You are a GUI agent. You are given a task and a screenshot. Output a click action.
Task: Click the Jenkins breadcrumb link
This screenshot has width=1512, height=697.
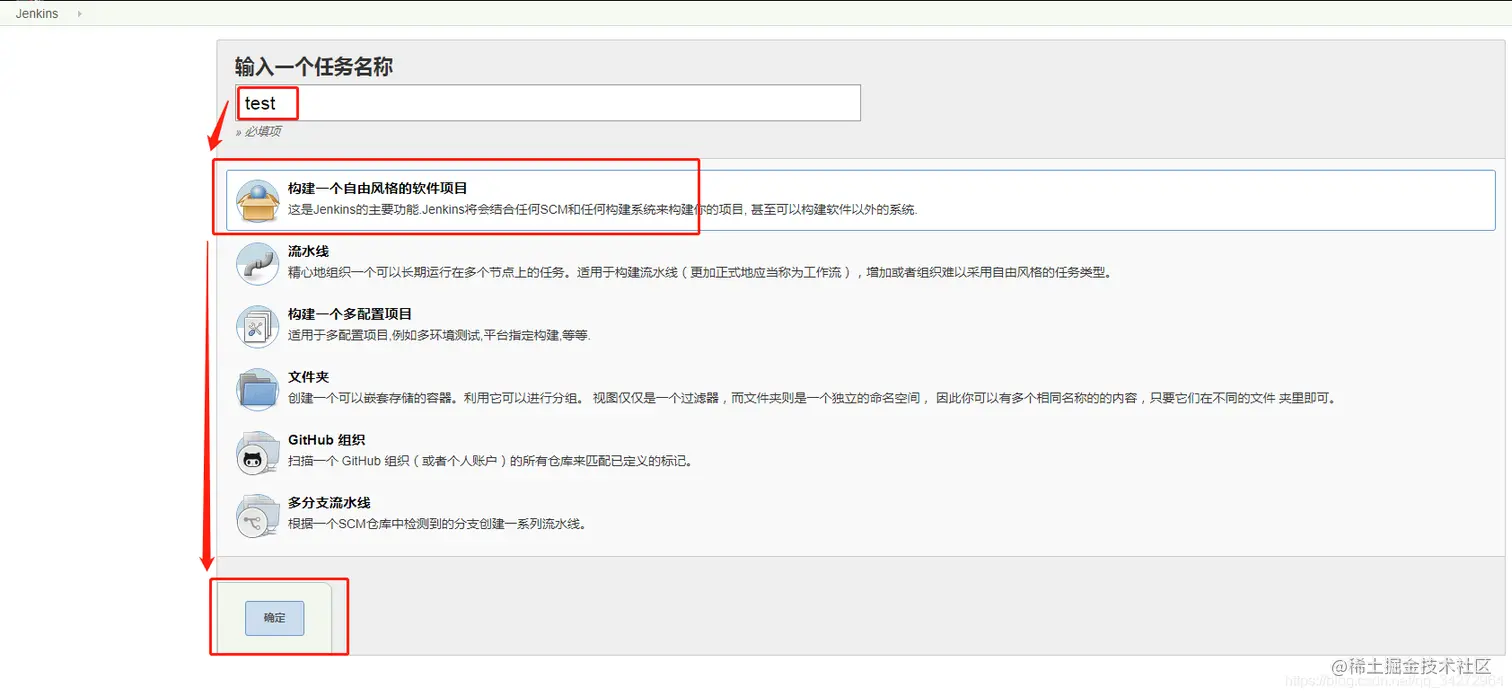coord(37,14)
